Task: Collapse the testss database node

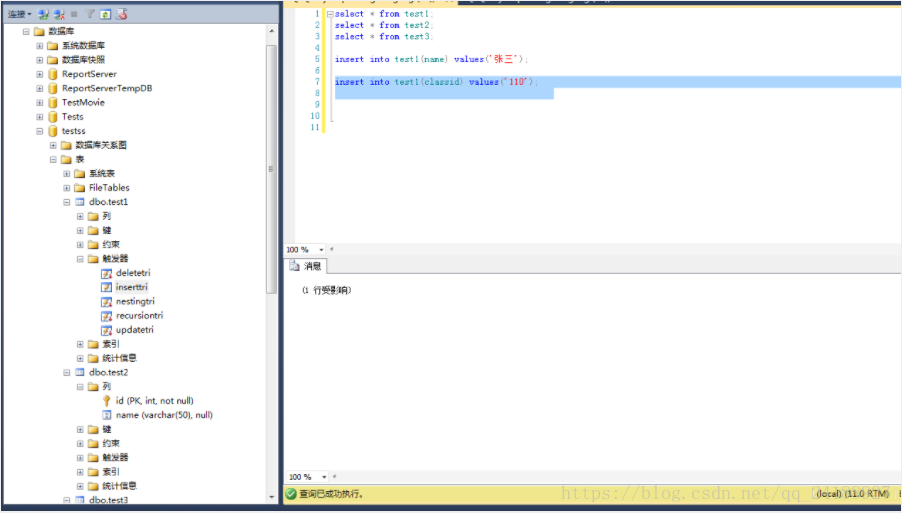Action: 40,131
